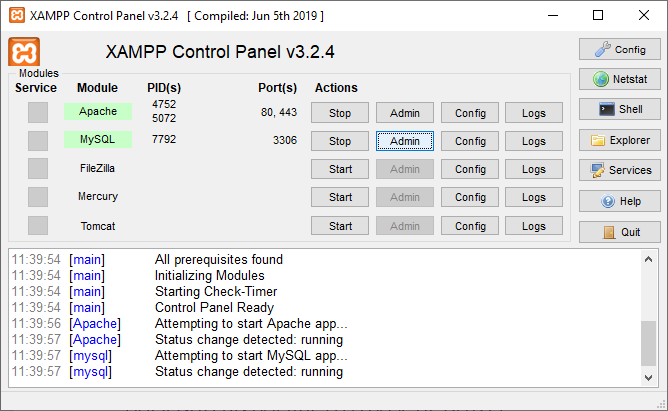Click the orange XAMPP logo
Viewport: 668px width, 411px height.
click(x=24, y=52)
